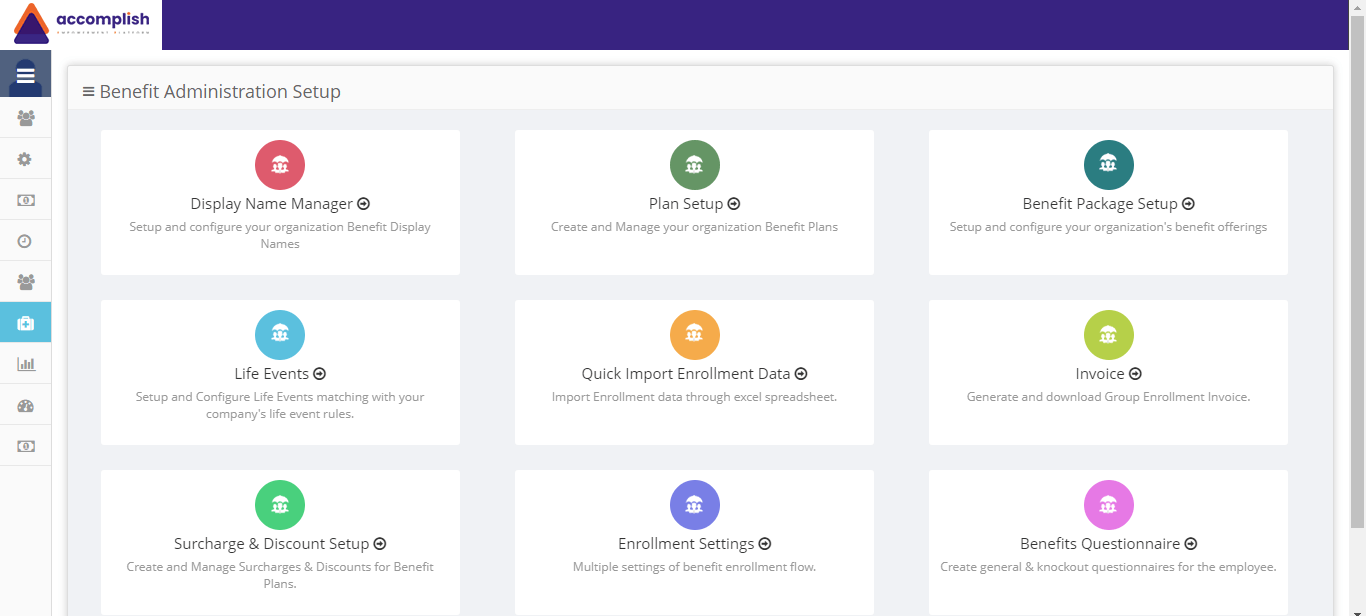The image size is (1366, 616).
Task: Click the lime green Invoice icon
Action: click(1108, 335)
